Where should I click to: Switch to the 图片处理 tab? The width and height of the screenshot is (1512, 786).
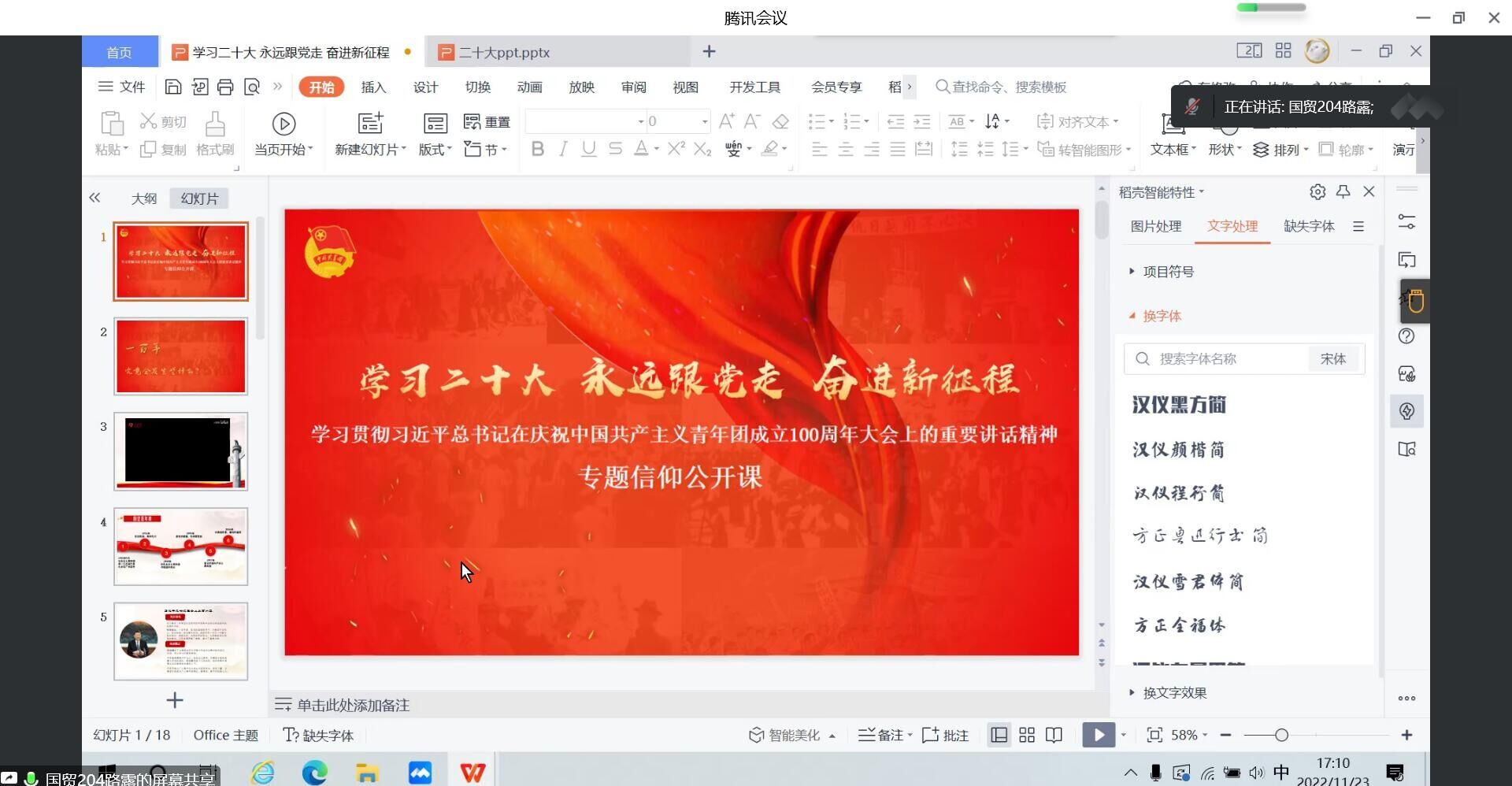(1155, 227)
